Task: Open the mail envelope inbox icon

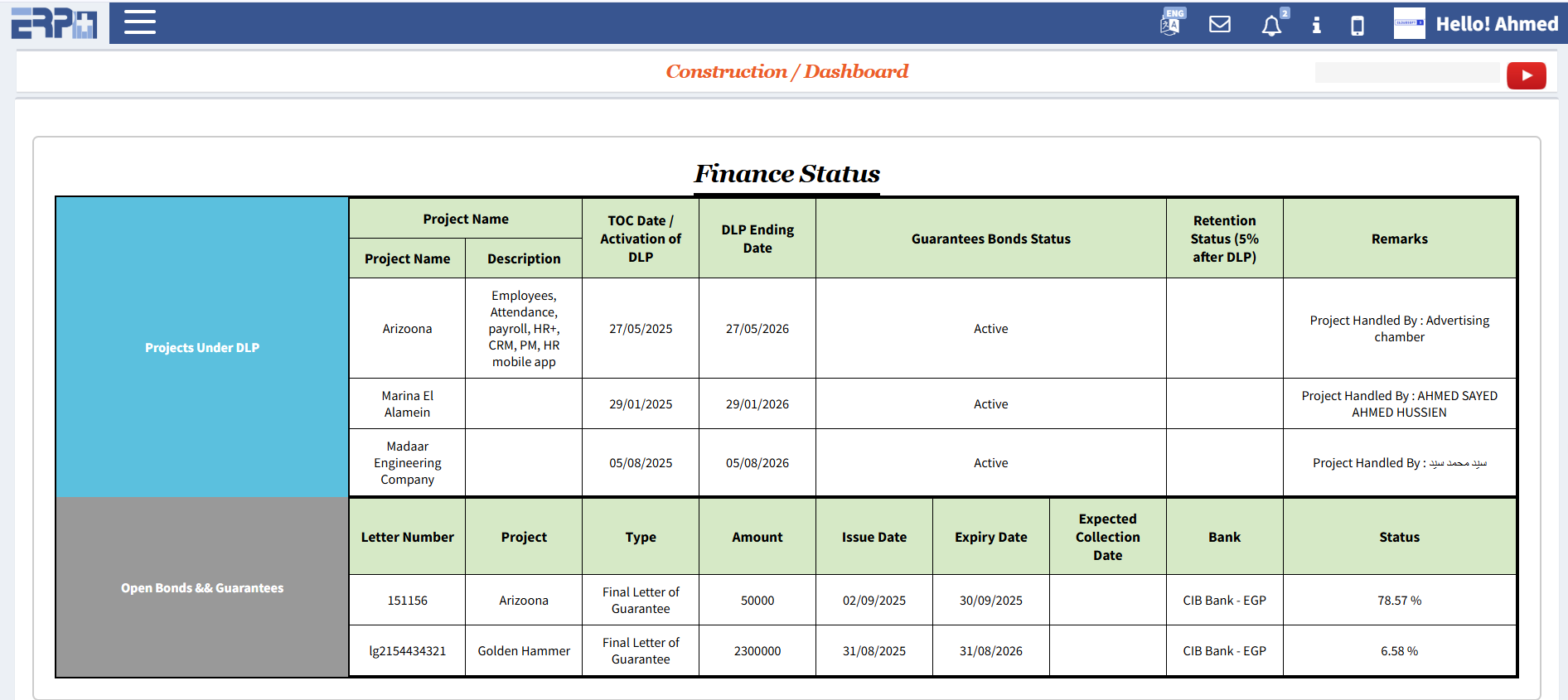Action: click(1220, 24)
